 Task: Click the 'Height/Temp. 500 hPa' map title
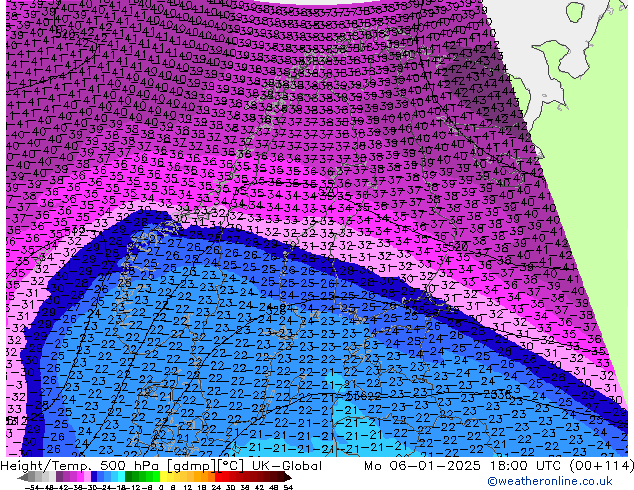[82, 466]
